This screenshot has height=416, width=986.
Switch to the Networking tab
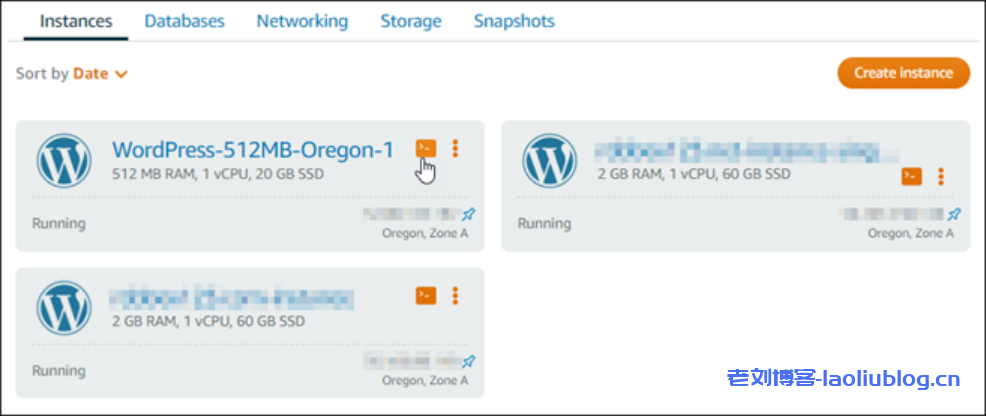[x=302, y=21]
